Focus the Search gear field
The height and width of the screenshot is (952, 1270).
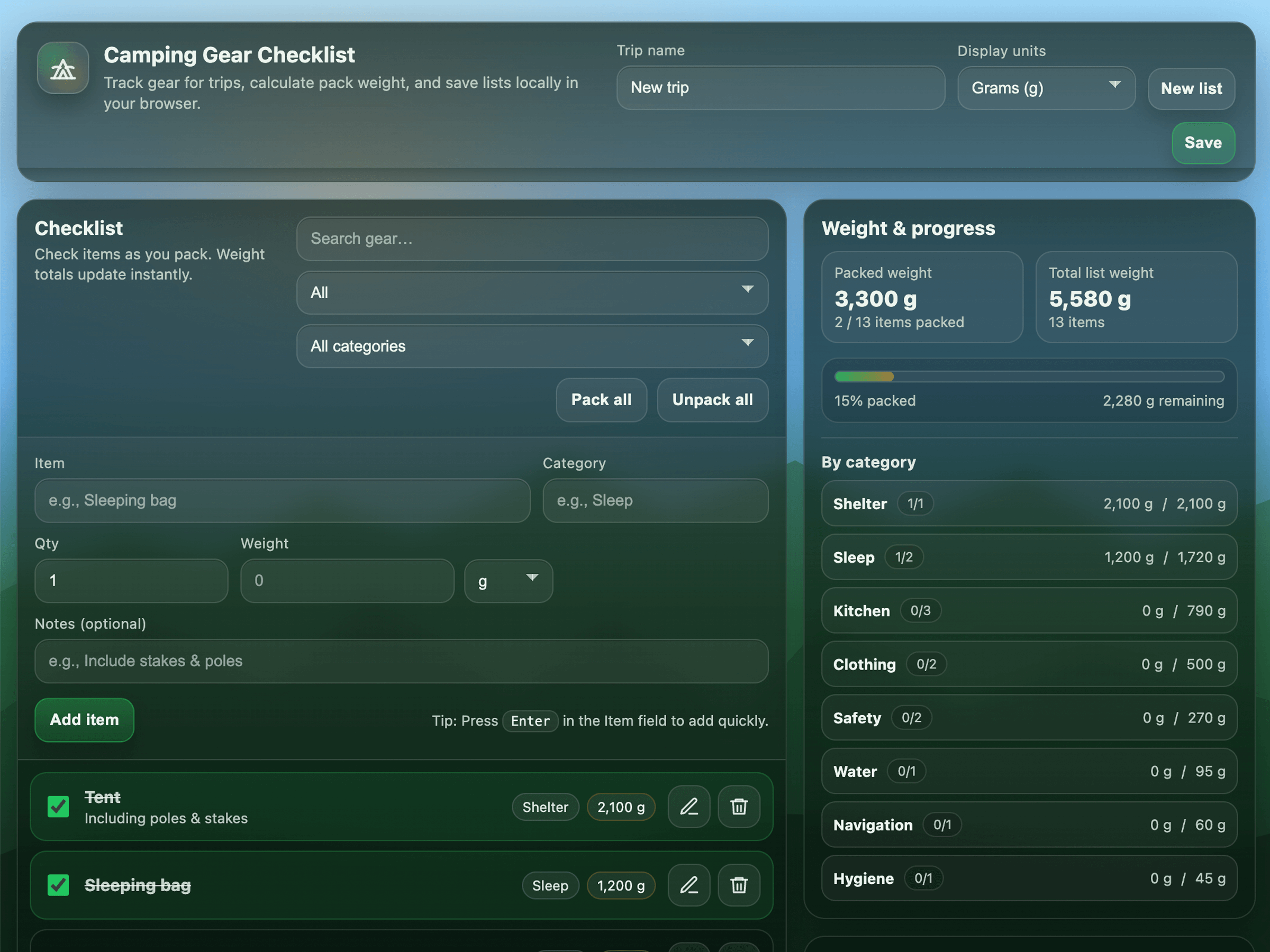coord(532,239)
